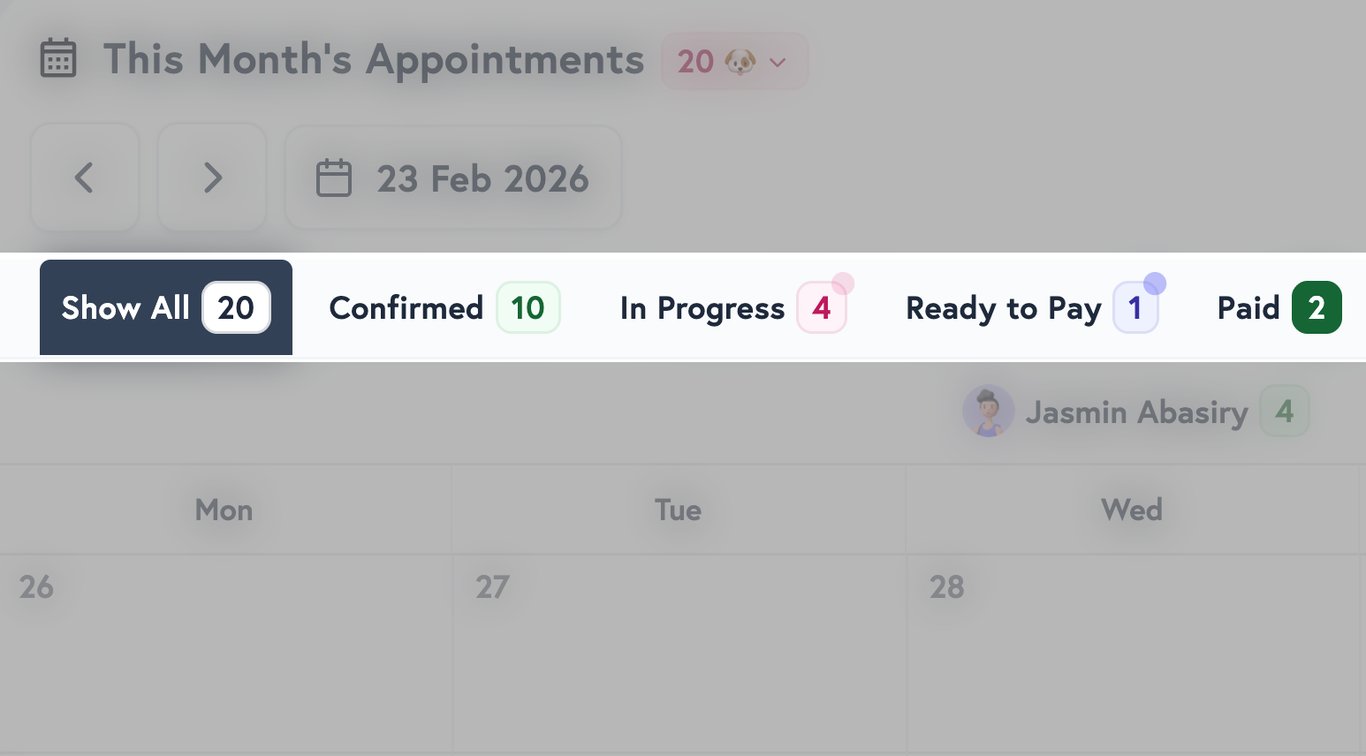Click the notification dot on Ready to Pay

point(1157,282)
